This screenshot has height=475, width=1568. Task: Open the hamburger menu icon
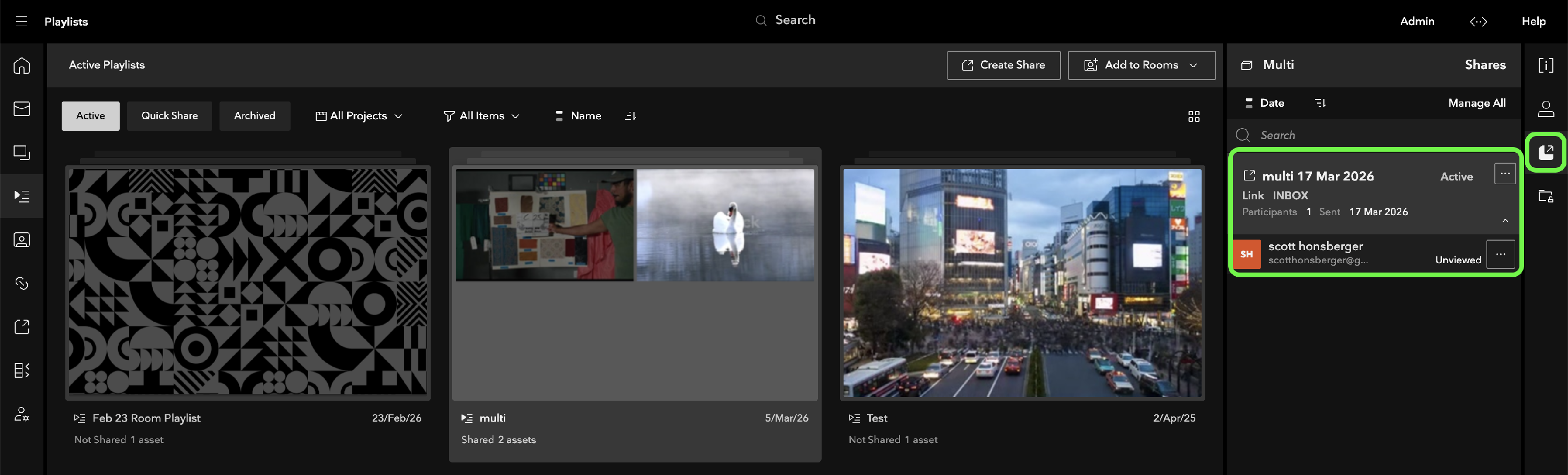[22, 21]
